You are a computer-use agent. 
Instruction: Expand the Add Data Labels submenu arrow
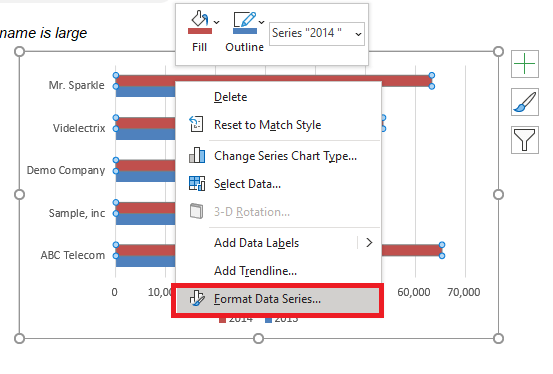pyautogui.click(x=369, y=243)
